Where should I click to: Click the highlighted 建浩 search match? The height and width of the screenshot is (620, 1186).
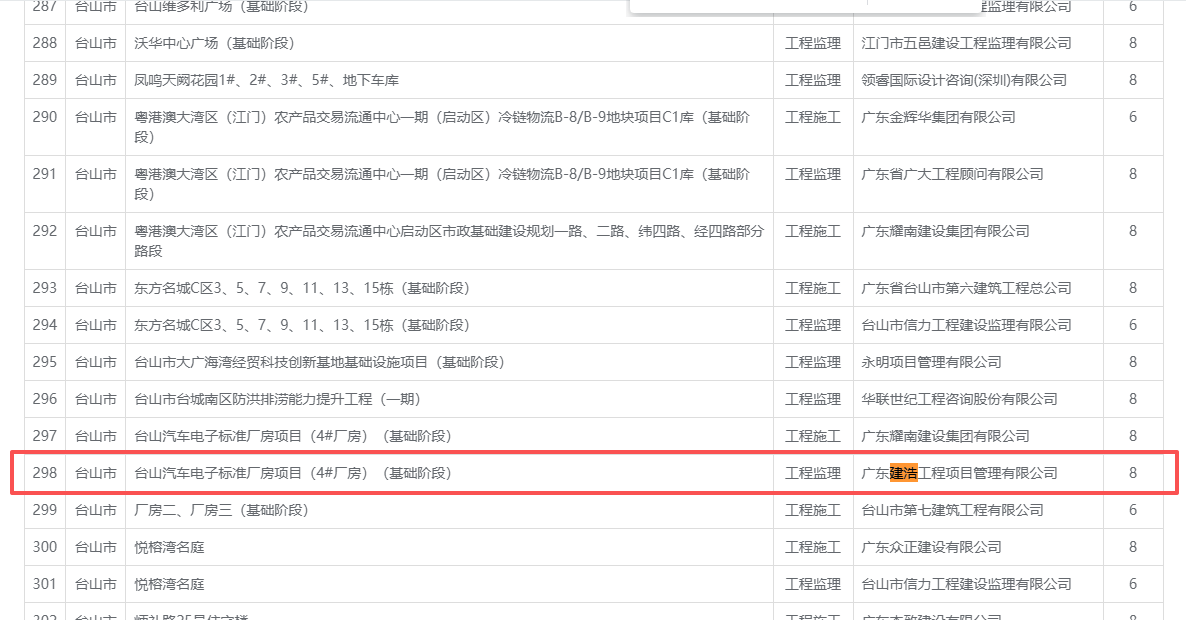(x=903, y=473)
